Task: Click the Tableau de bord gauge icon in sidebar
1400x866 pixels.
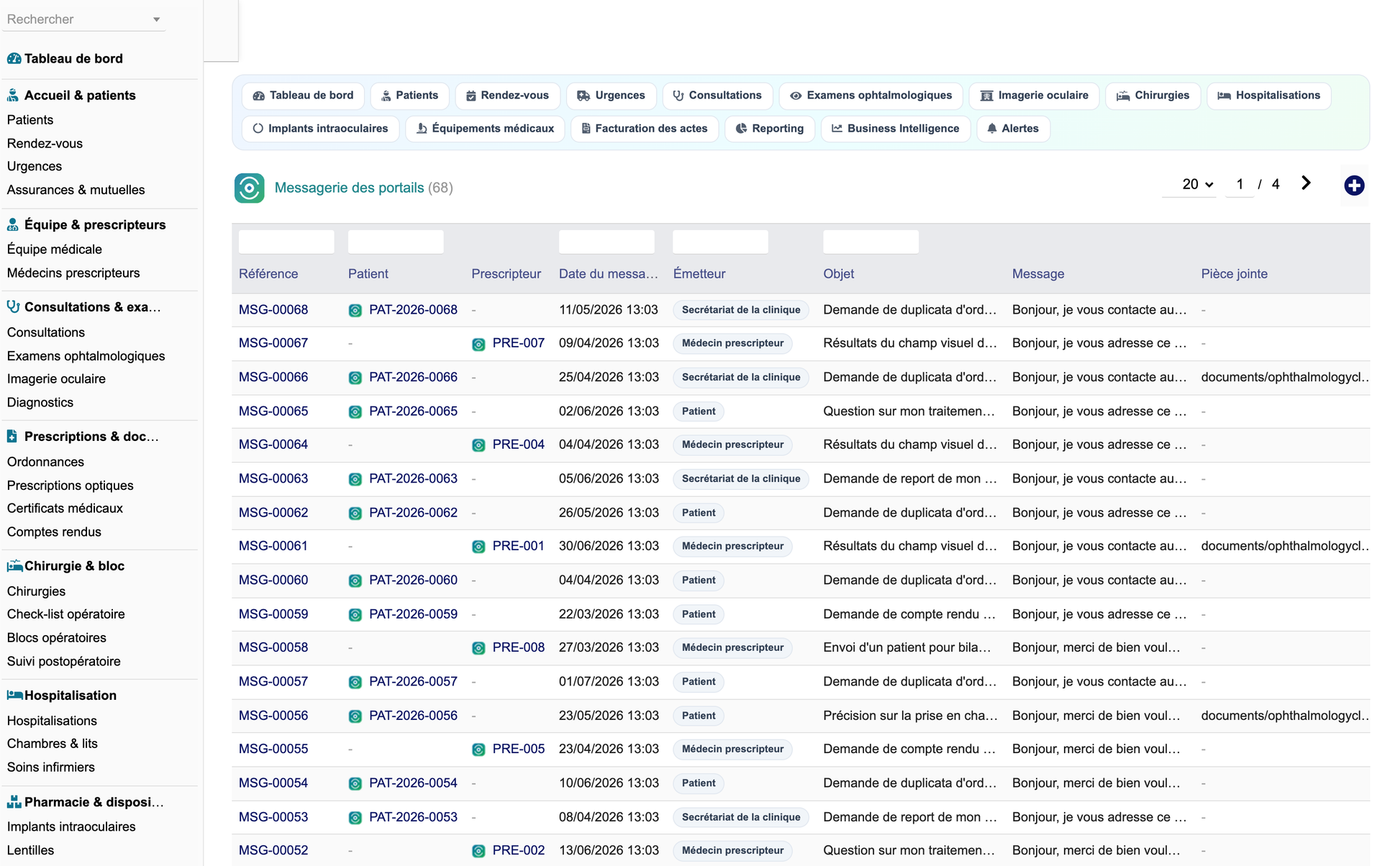Action: 14,59
